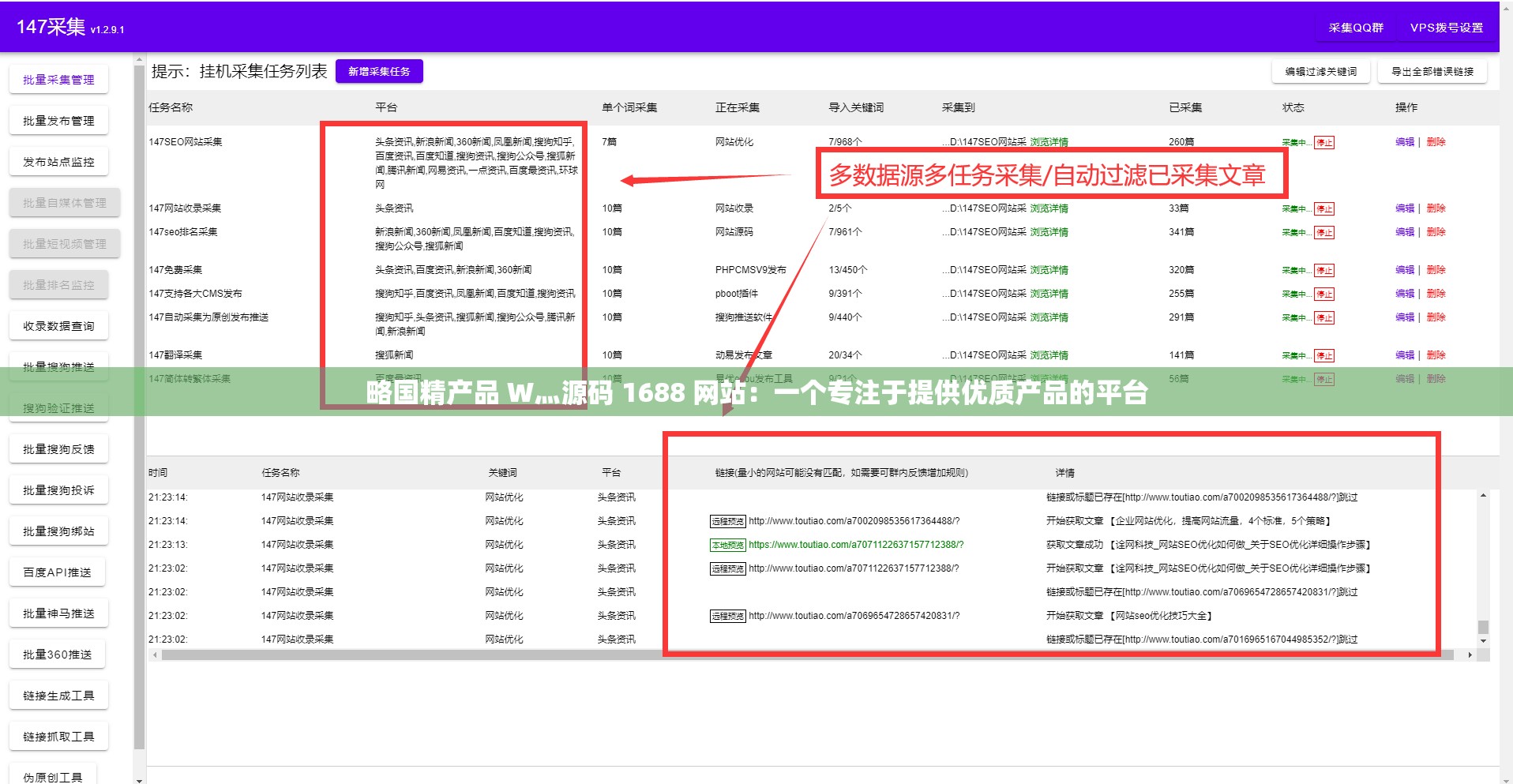Stop the 147免费采集 task
The width and height of the screenshot is (1513, 784).
click(1324, 269)
